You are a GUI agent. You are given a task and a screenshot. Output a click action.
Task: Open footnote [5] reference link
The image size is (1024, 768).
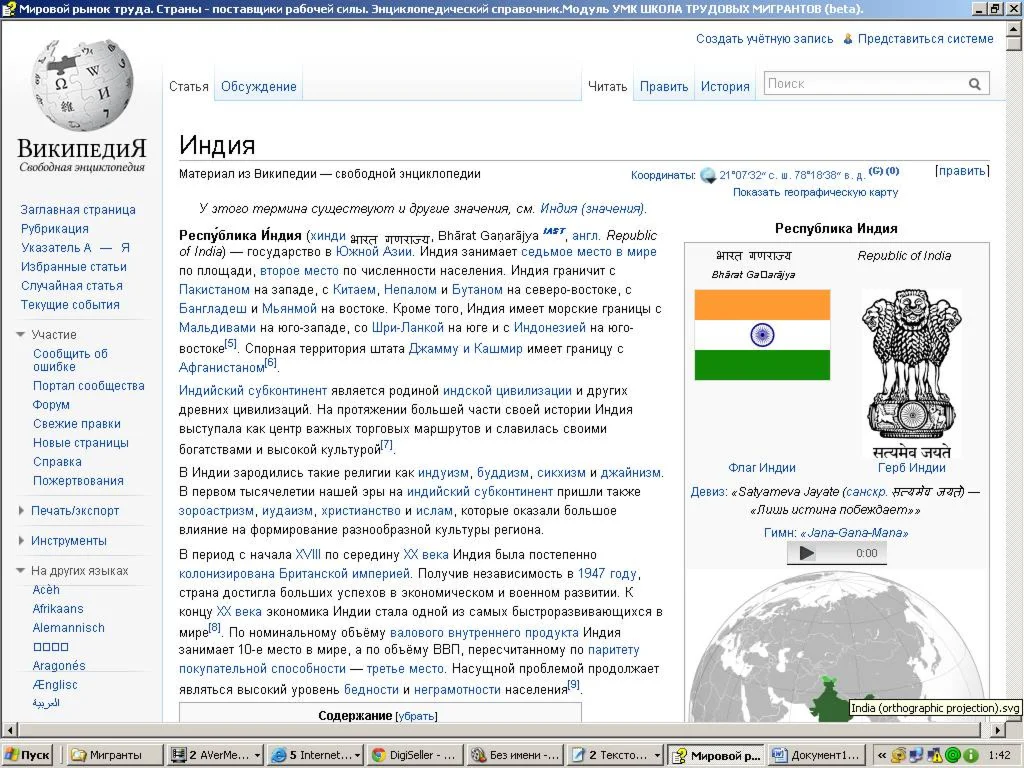pos(231,344)
